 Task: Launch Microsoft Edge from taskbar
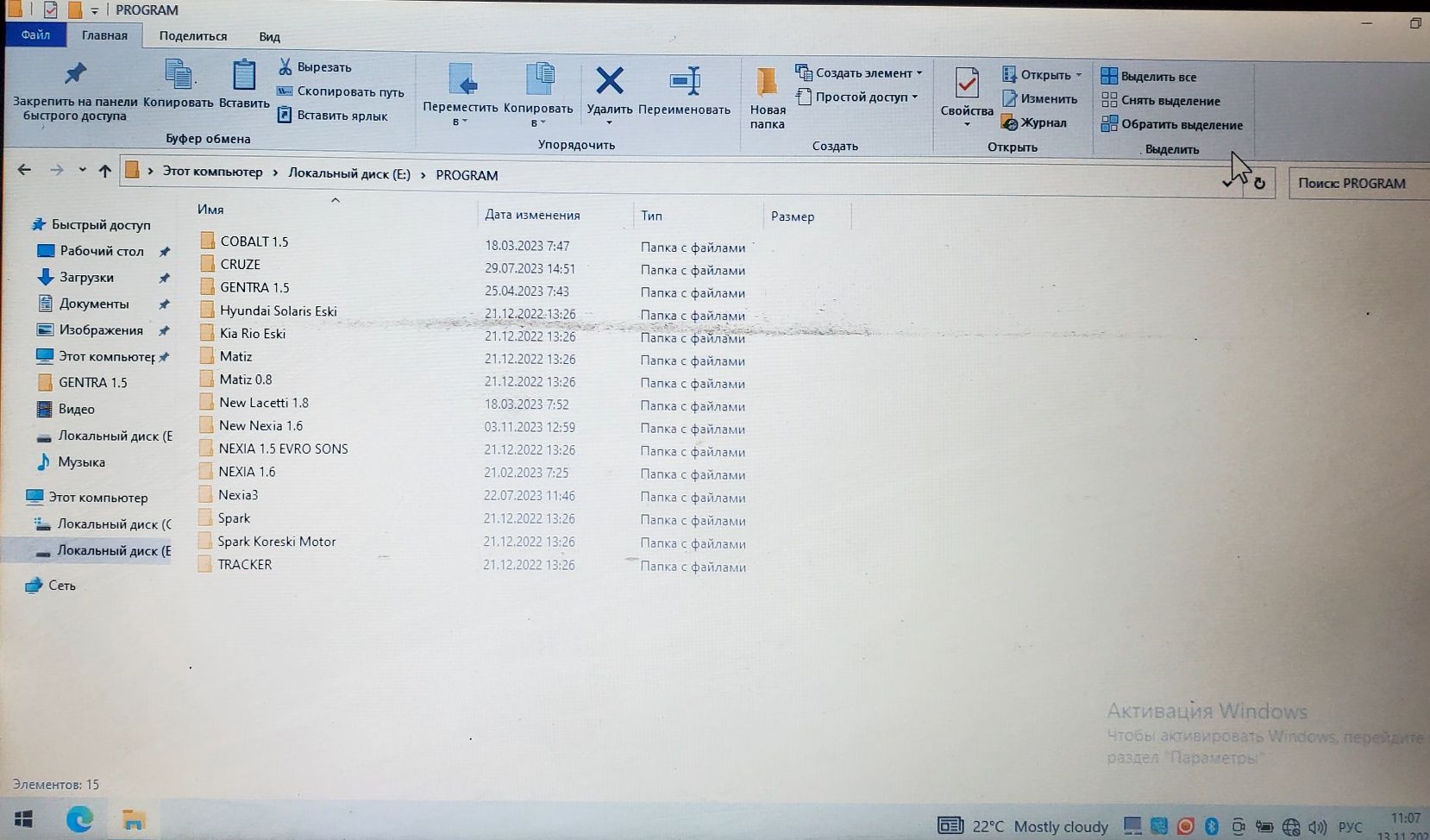point(79,819)
